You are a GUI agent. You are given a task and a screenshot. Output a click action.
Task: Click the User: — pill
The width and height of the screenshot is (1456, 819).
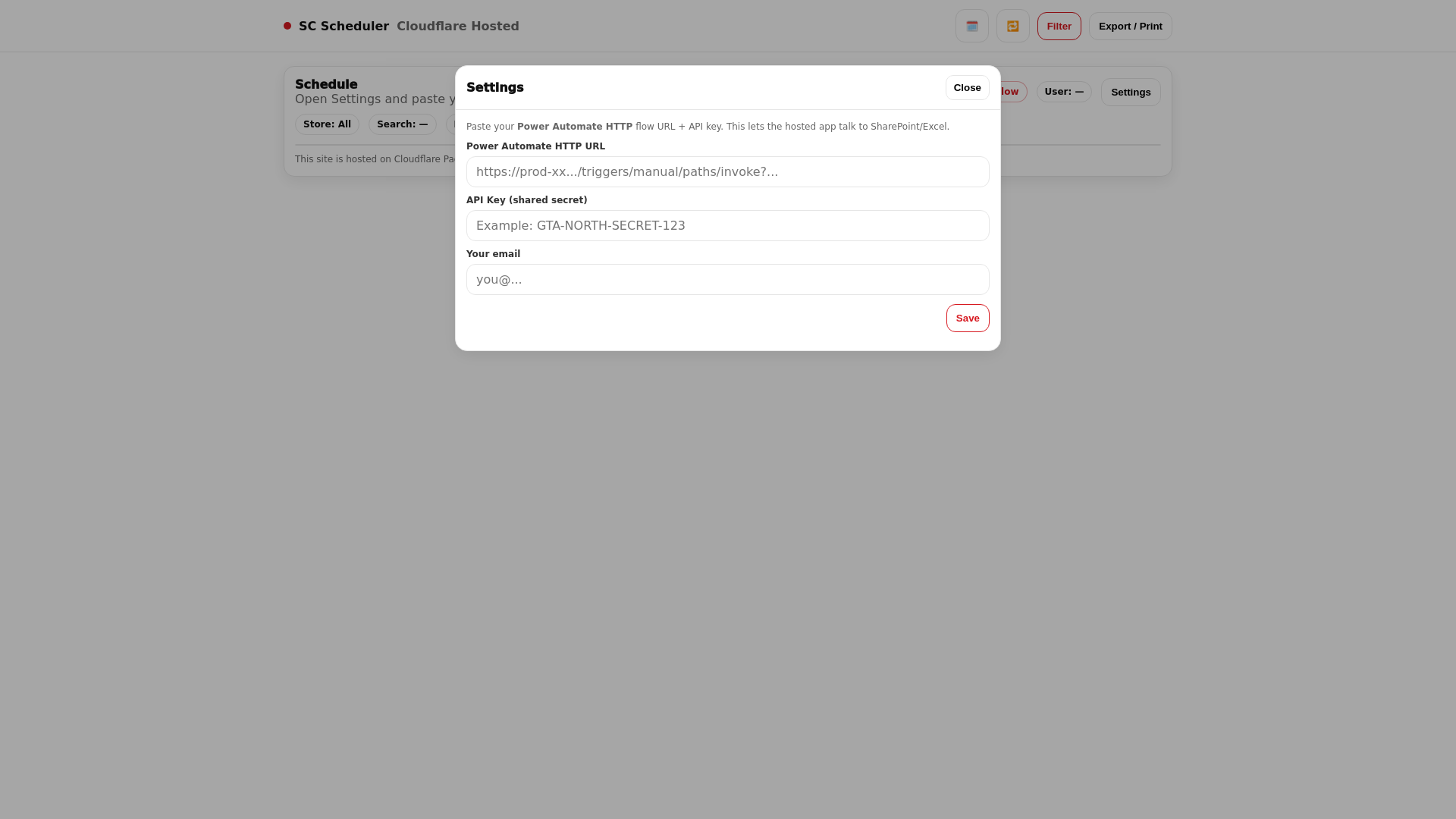point(1063,92)
